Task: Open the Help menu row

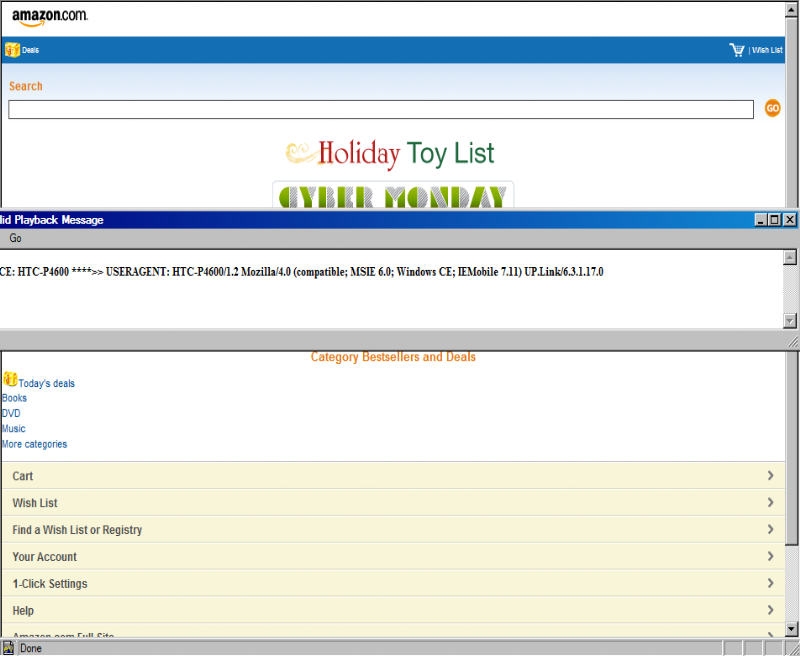Action: (x=393, y=610)
